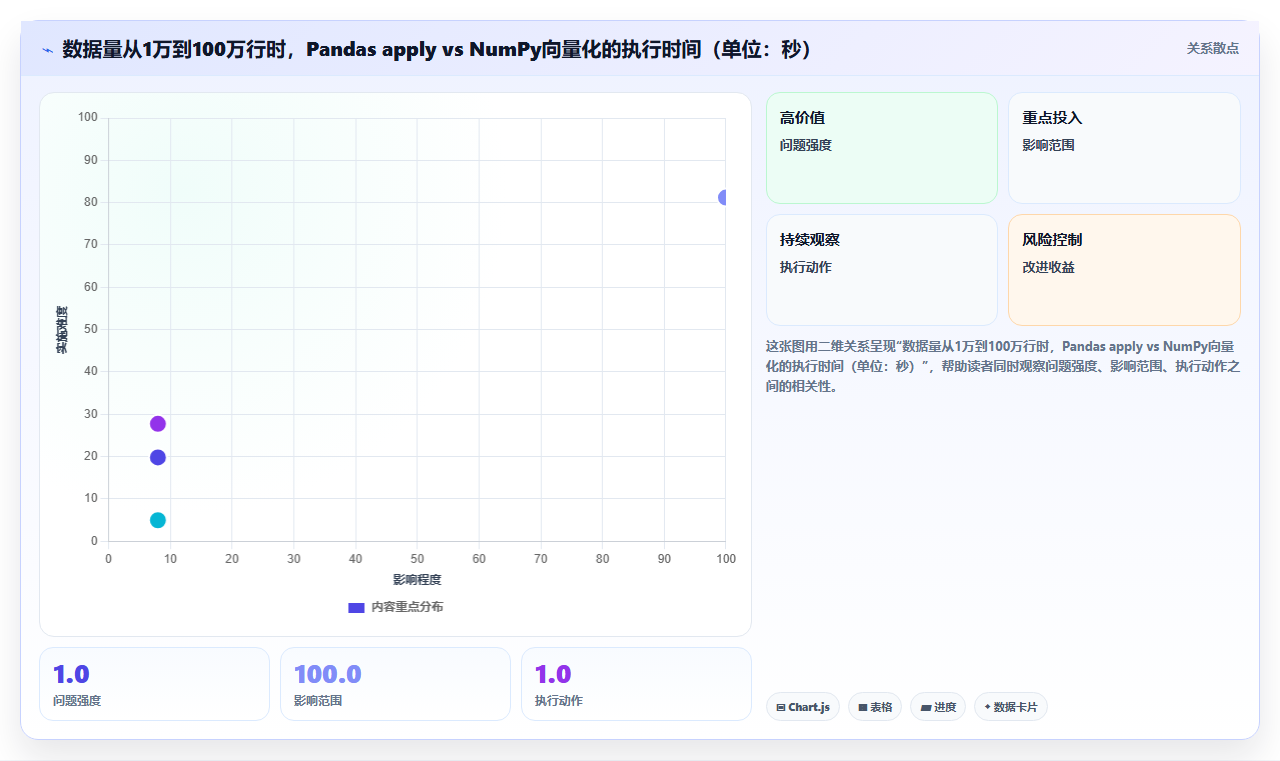Open the 重点投入 quadrant card

point(1124,148)
